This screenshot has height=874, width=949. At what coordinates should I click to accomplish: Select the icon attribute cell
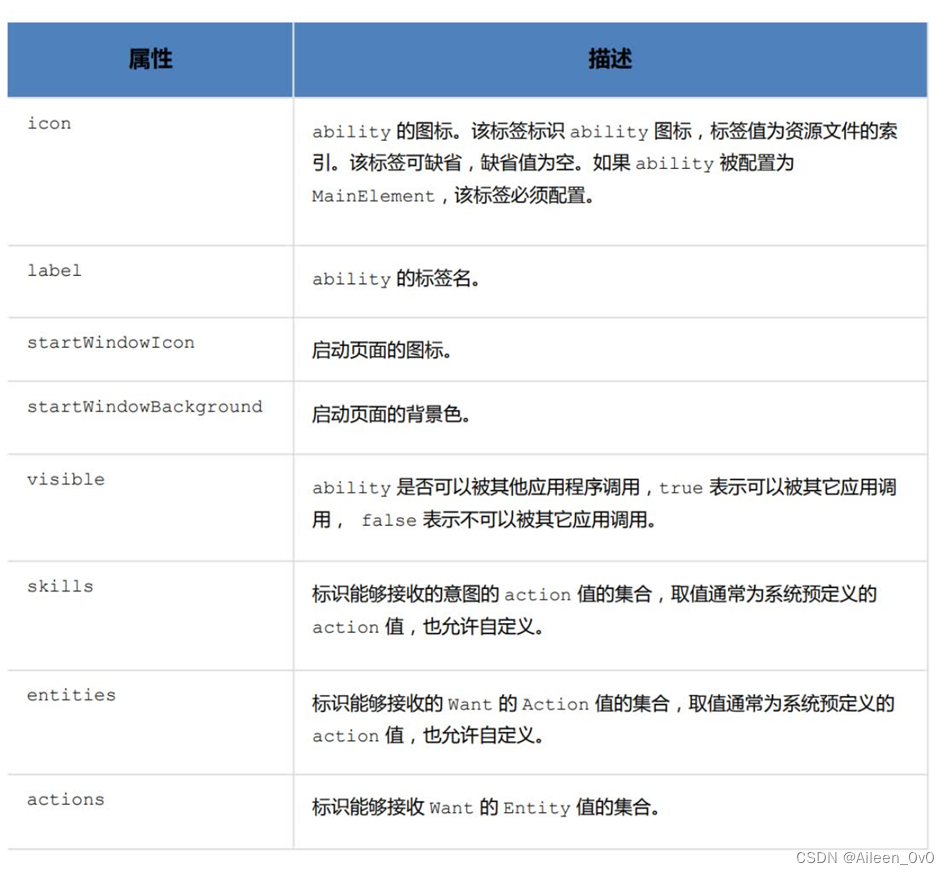pyautogui.click(x=150, y=171)
